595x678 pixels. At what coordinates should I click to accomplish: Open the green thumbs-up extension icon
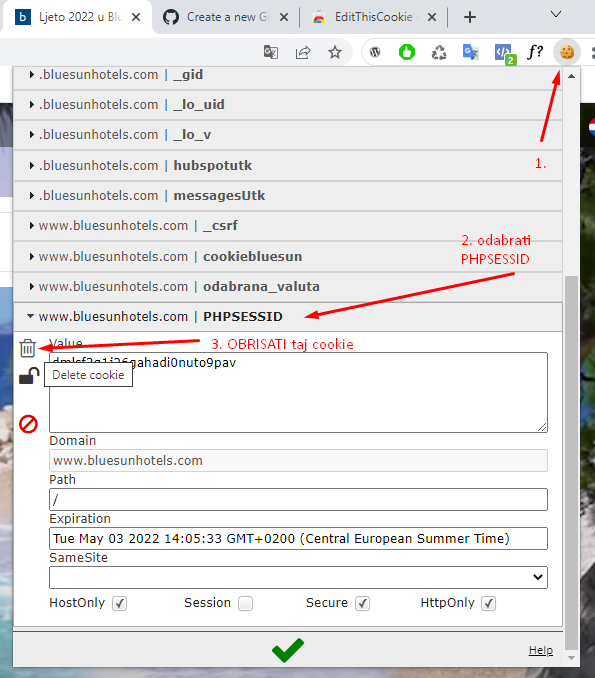(x=406, y=52)
